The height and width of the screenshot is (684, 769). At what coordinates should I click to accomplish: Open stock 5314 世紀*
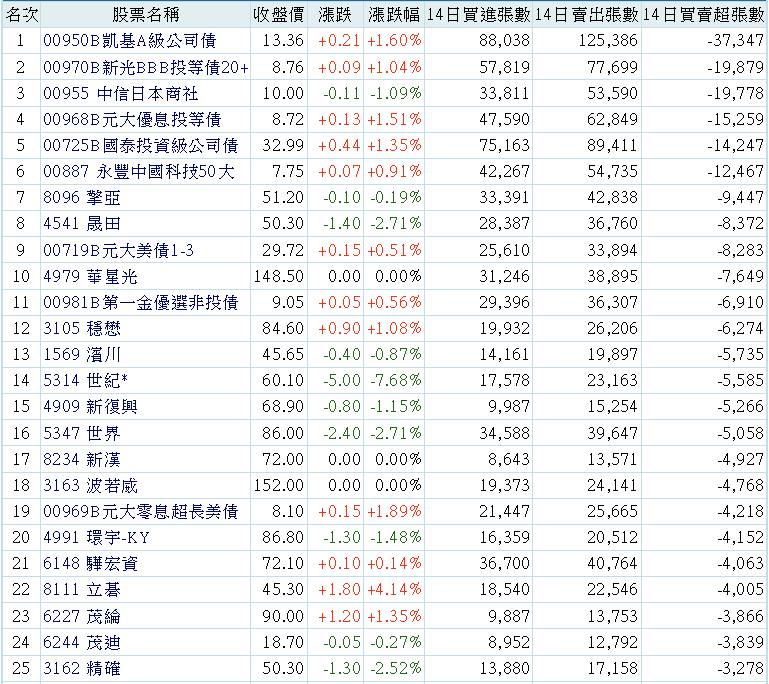(x=85, y=380)
